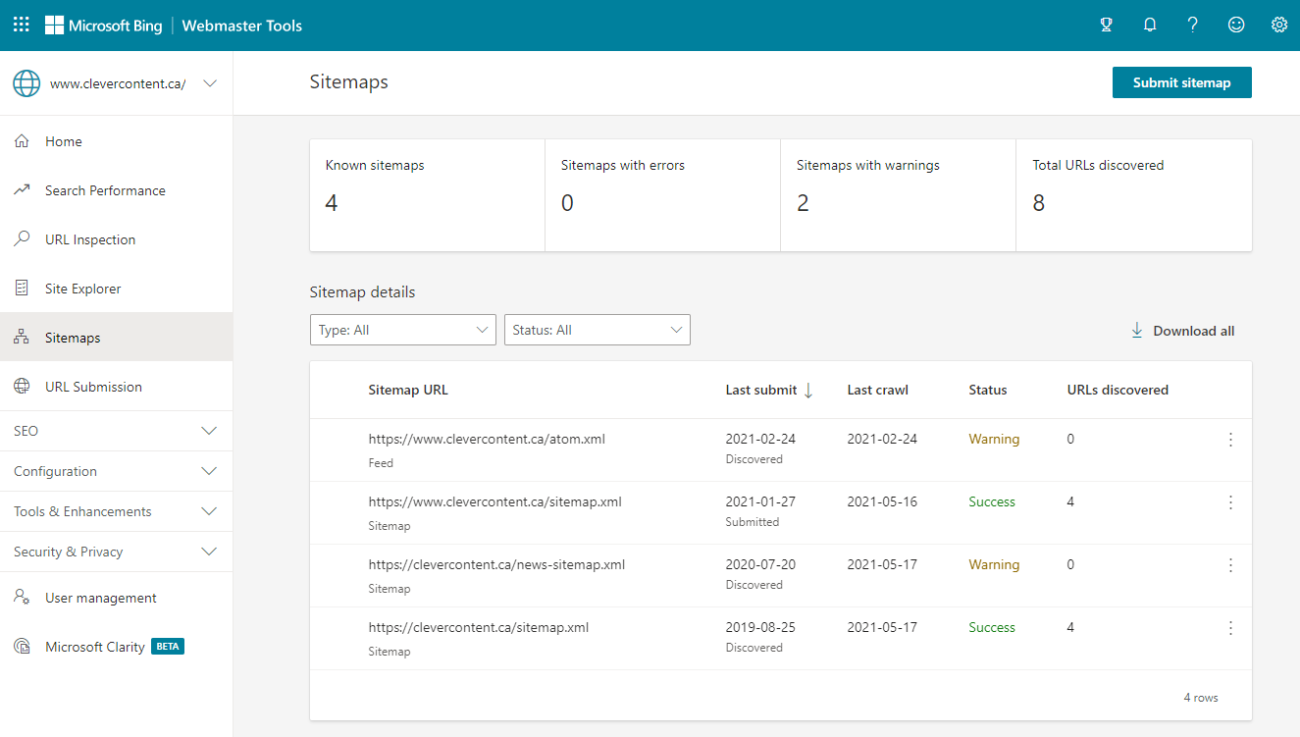Open the rewards trophy icon
This screenshot has width=1300, height=737.
pos(1106,25)
